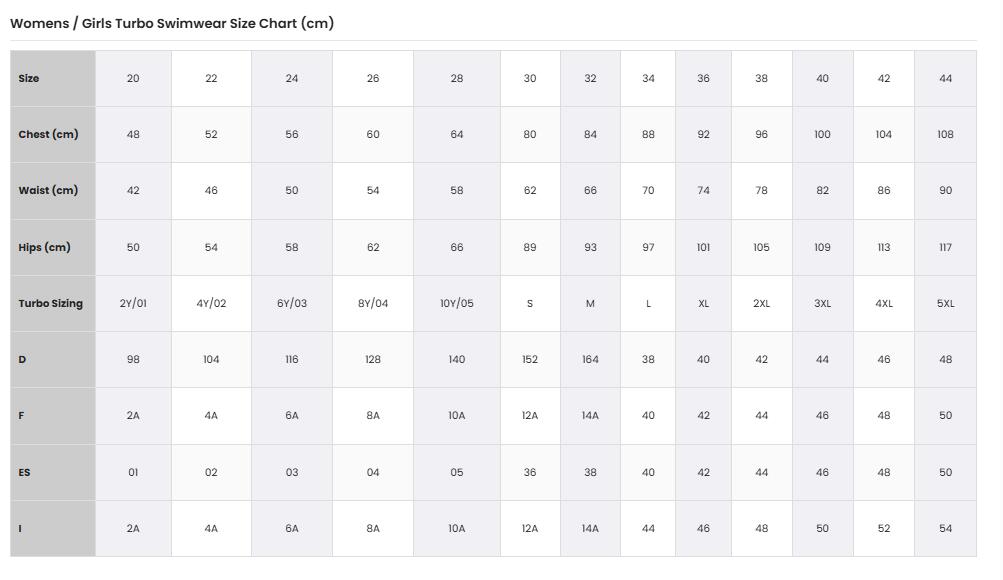Screen dimensions: 1003x580
Task: Click the Size row header cell
Action: tap(52, 79)
